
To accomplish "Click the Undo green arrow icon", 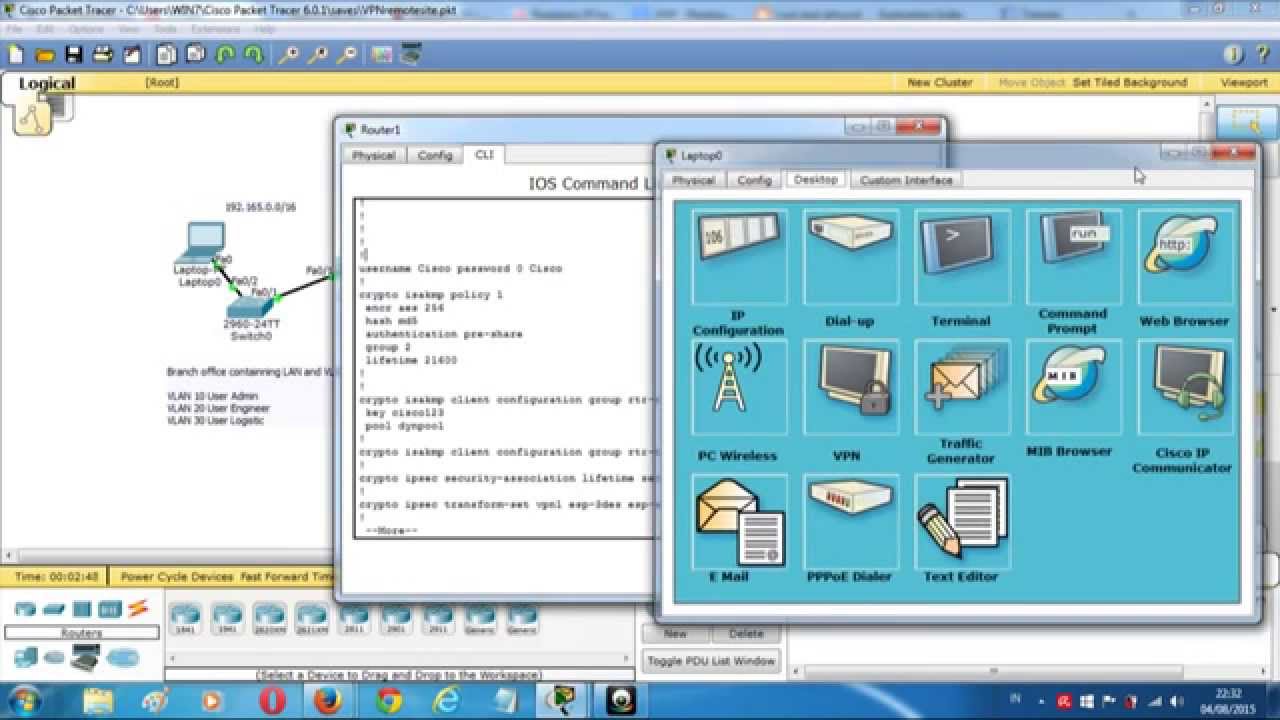I will pos(226,54).
